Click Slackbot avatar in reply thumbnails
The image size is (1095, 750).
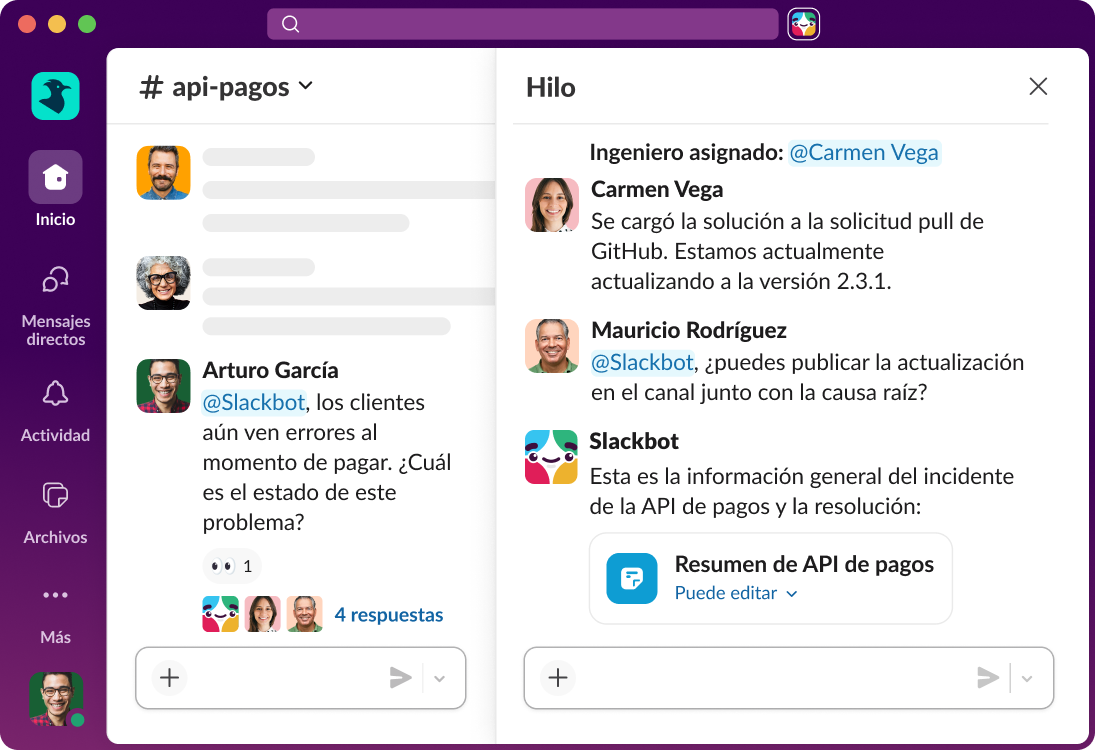[x=221, y=614]
